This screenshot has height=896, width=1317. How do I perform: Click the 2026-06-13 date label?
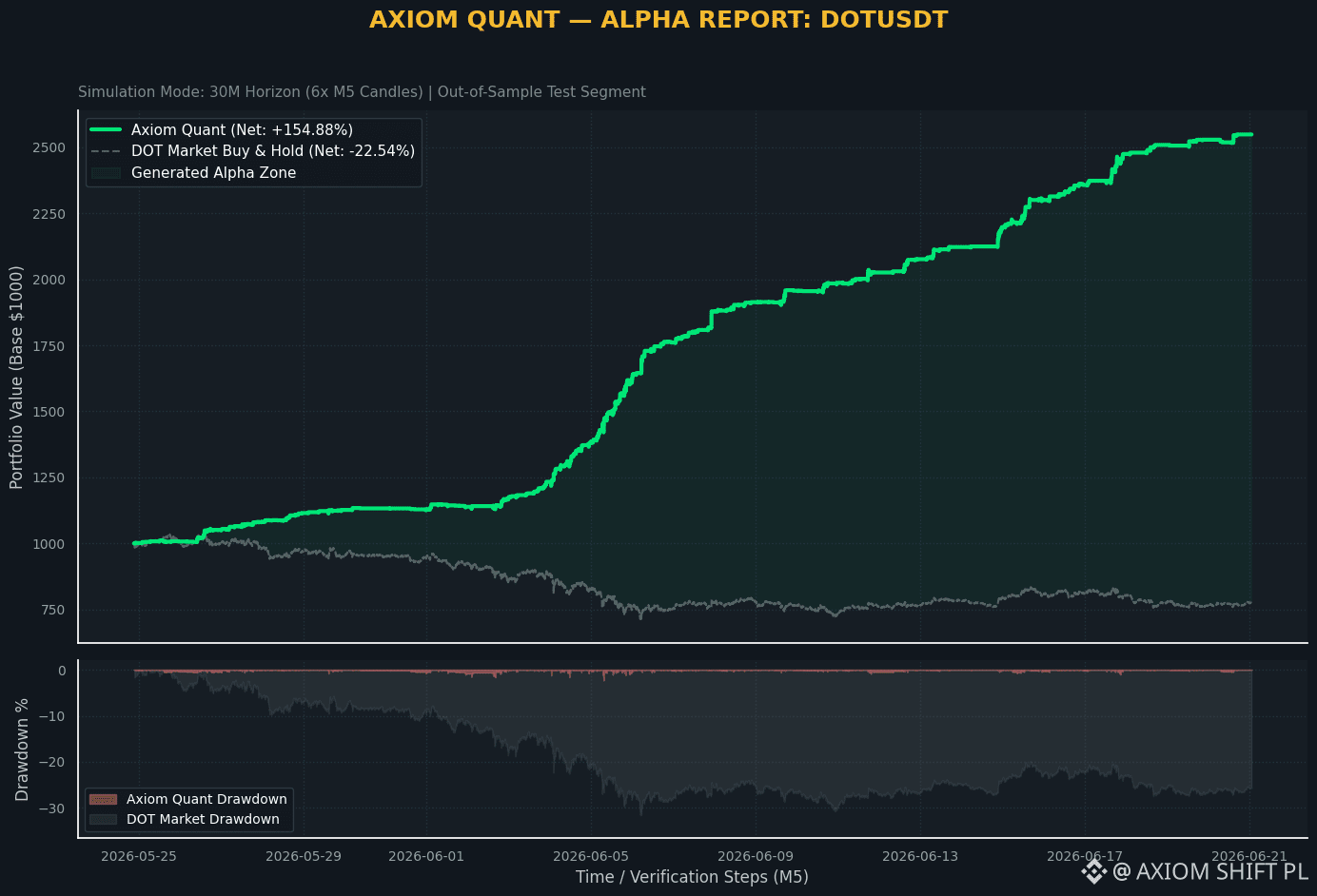[920, 856]
